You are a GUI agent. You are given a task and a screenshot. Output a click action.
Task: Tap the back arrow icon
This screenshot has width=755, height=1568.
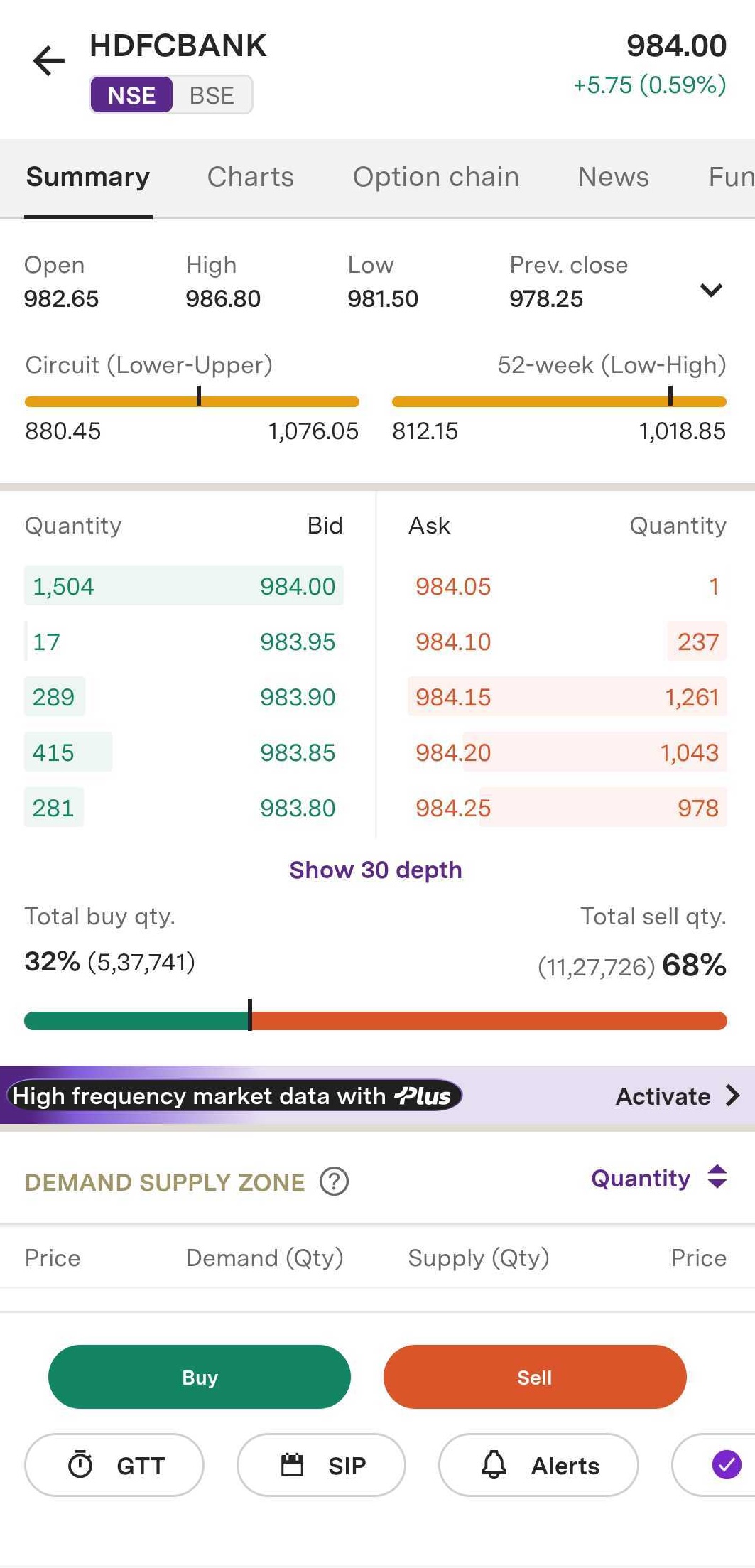click(48, 60)
